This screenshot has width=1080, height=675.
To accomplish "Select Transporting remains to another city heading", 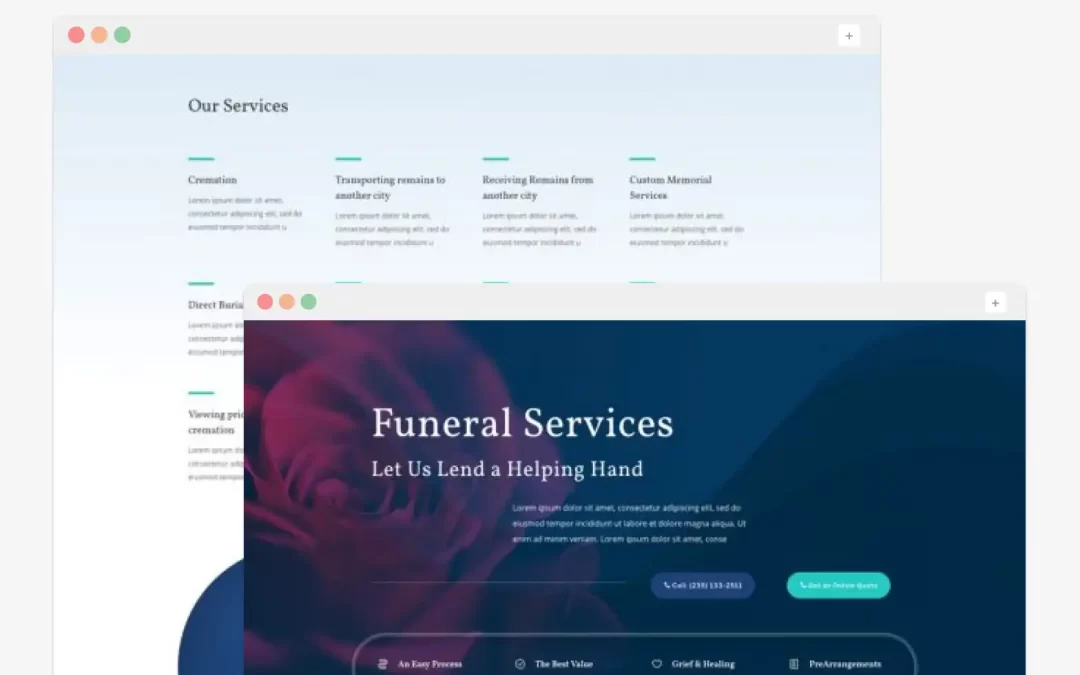I will (x=390, y=187).
